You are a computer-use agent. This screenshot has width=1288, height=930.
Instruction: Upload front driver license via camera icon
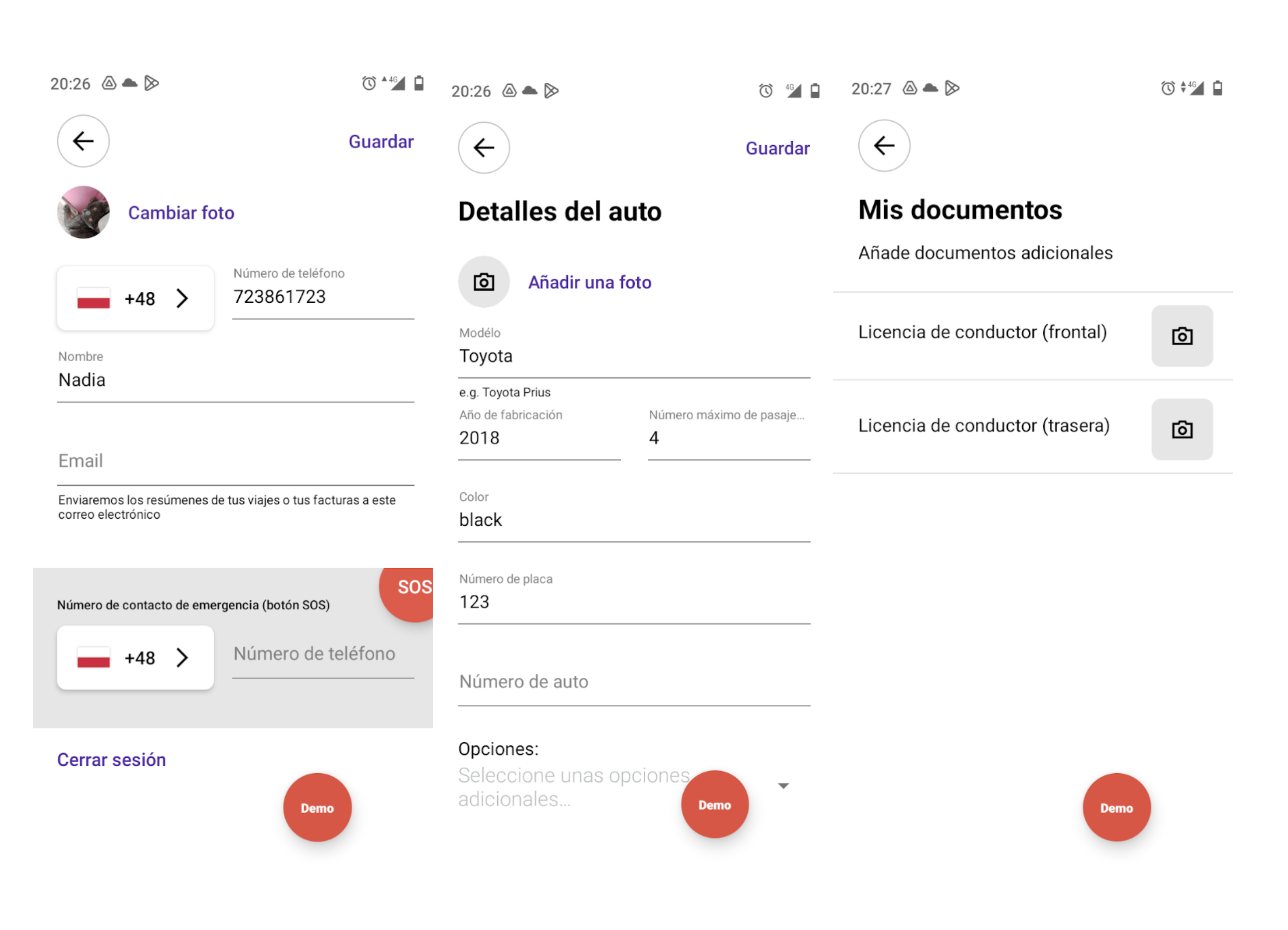1182,336
